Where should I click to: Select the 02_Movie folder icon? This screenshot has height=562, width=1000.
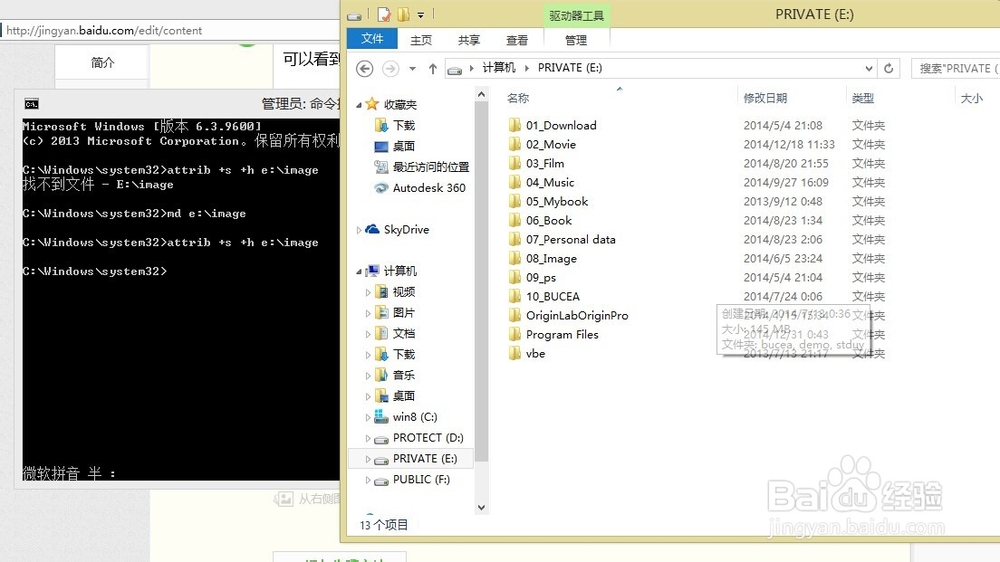click(x=515, y=144)
